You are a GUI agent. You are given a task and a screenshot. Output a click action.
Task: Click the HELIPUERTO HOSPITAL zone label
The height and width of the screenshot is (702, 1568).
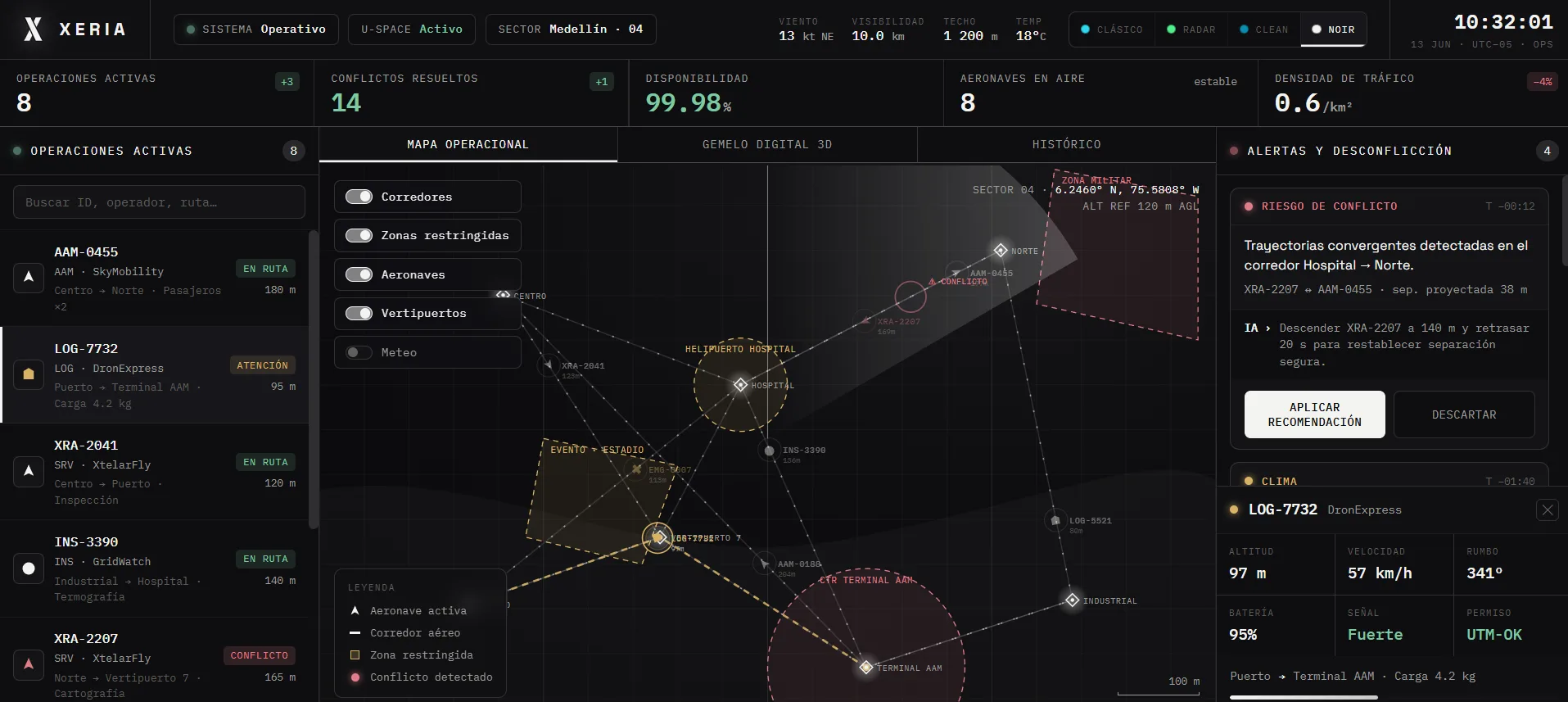740,349
